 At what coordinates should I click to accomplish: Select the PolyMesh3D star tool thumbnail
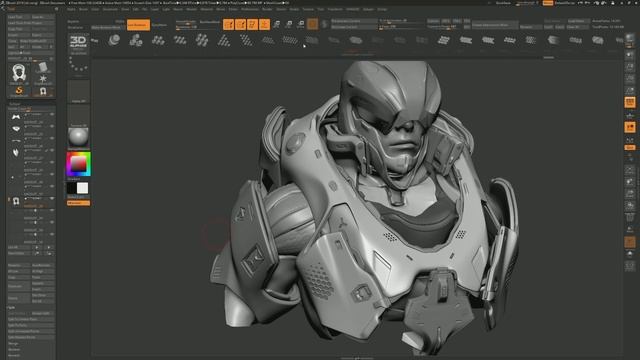(43, 79)
